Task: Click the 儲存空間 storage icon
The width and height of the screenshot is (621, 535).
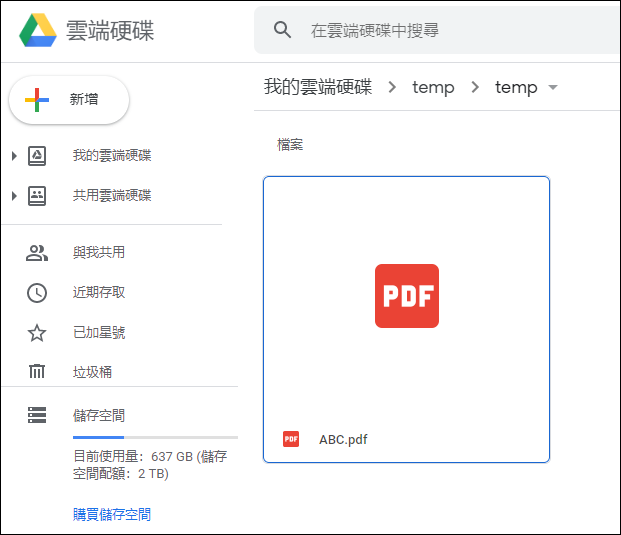Action: click(37, 415)
